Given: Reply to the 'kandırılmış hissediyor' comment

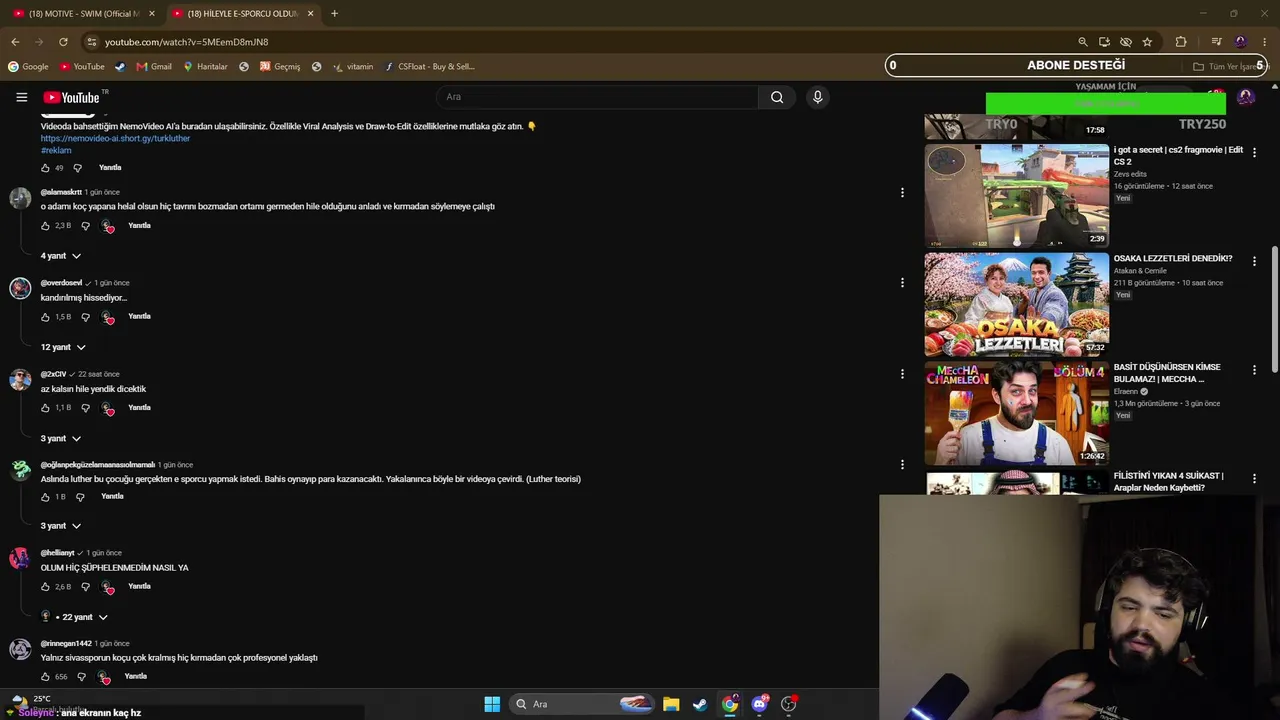Looking at the screenshot, I should point(139,317).
